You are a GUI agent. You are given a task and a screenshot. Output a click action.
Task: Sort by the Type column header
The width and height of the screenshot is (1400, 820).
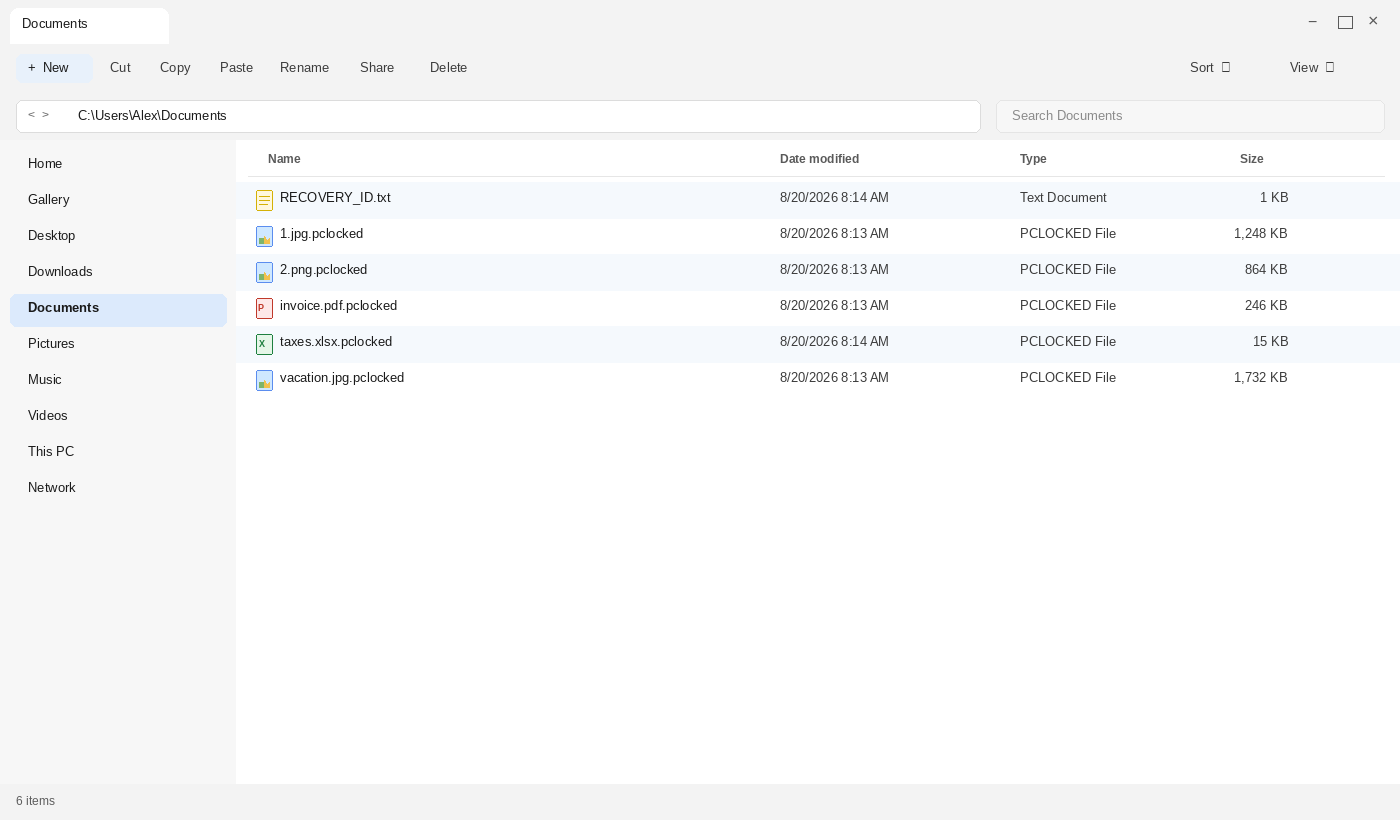[x=1033, y=159]
